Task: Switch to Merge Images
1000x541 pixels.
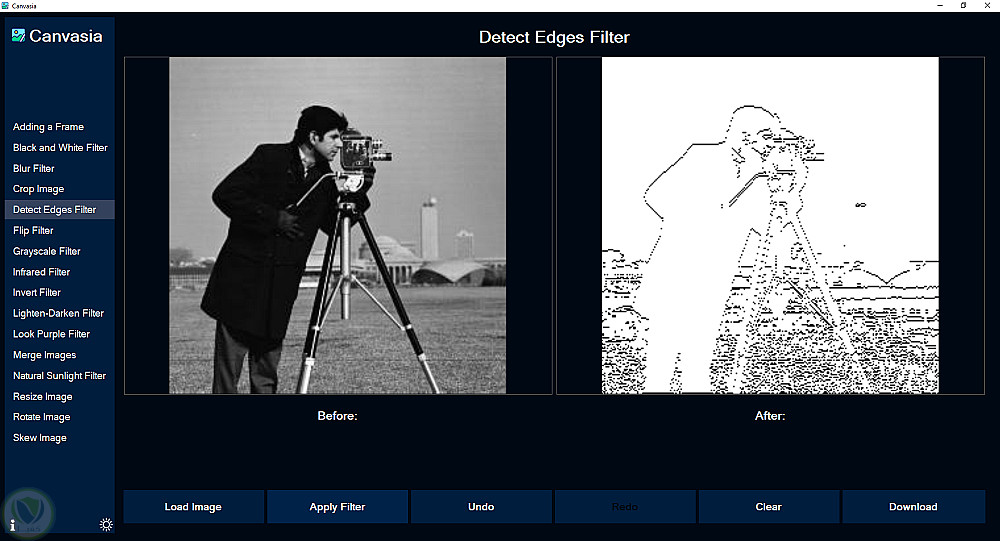Action: point(45,355)
